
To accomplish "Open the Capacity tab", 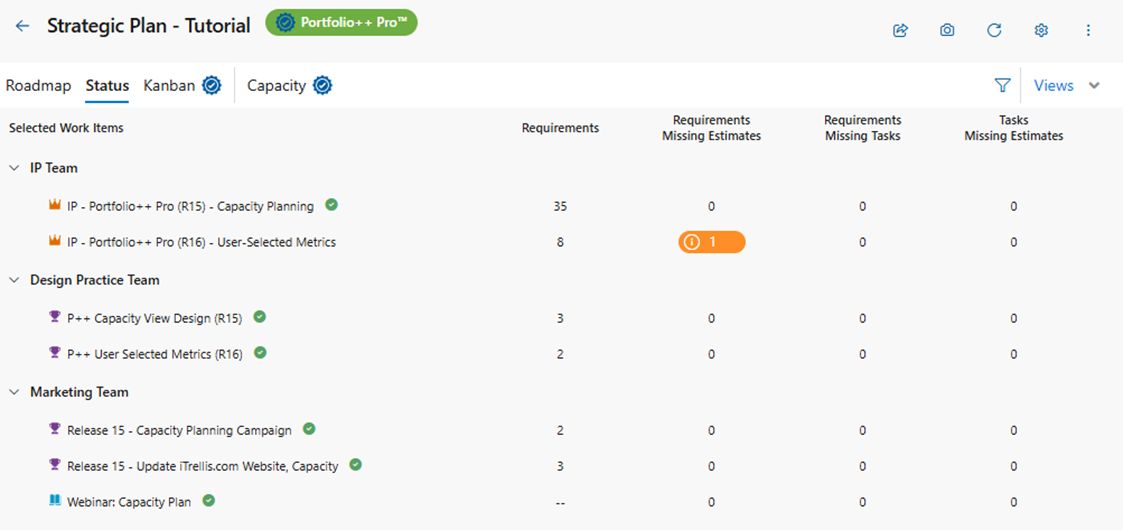I will (276, 86).
